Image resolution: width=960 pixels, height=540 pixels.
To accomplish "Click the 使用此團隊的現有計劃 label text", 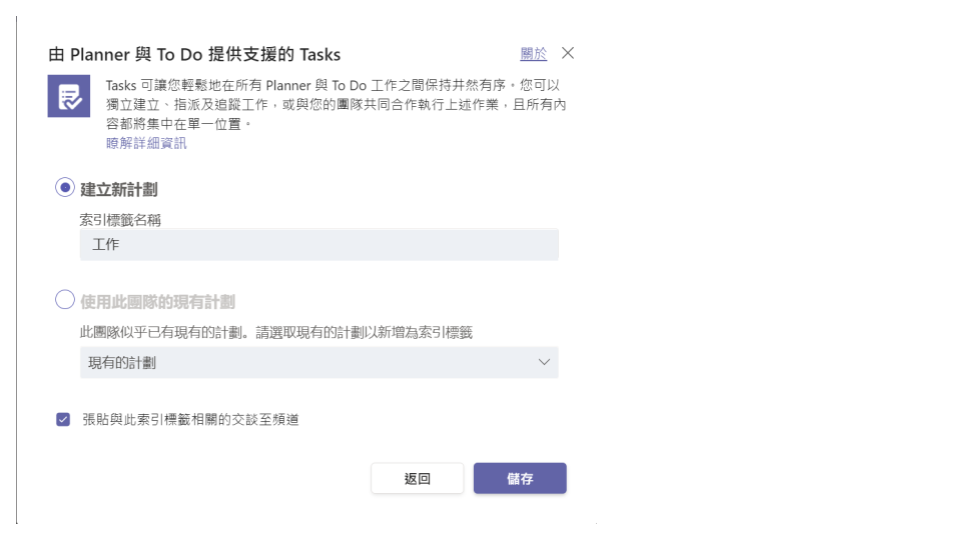I will (158, 301).
